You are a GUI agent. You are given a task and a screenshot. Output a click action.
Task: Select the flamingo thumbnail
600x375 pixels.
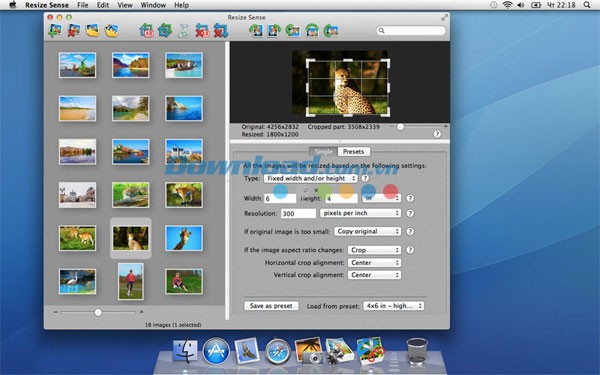pyautogui.click(x=77, y=281)
